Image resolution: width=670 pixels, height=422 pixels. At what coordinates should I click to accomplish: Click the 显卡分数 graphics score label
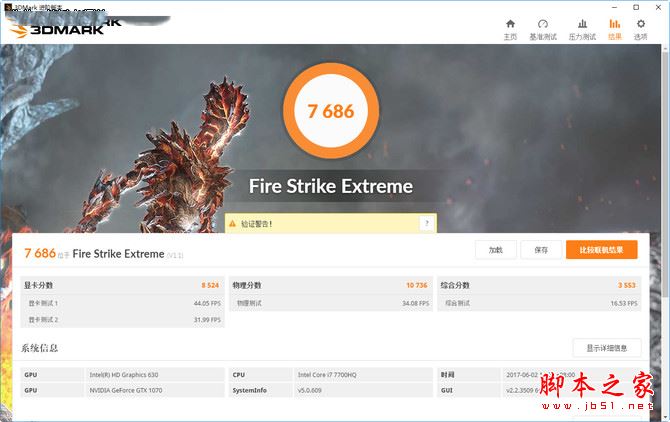click(38, 285)
